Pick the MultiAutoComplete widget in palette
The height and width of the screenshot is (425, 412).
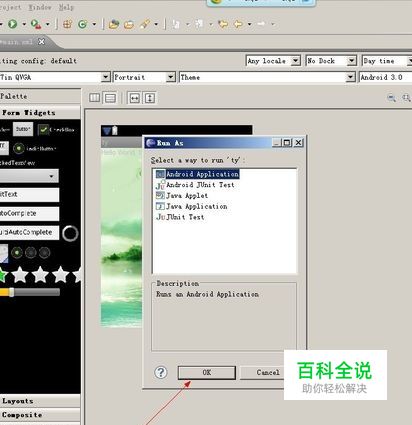pos(29,232)
